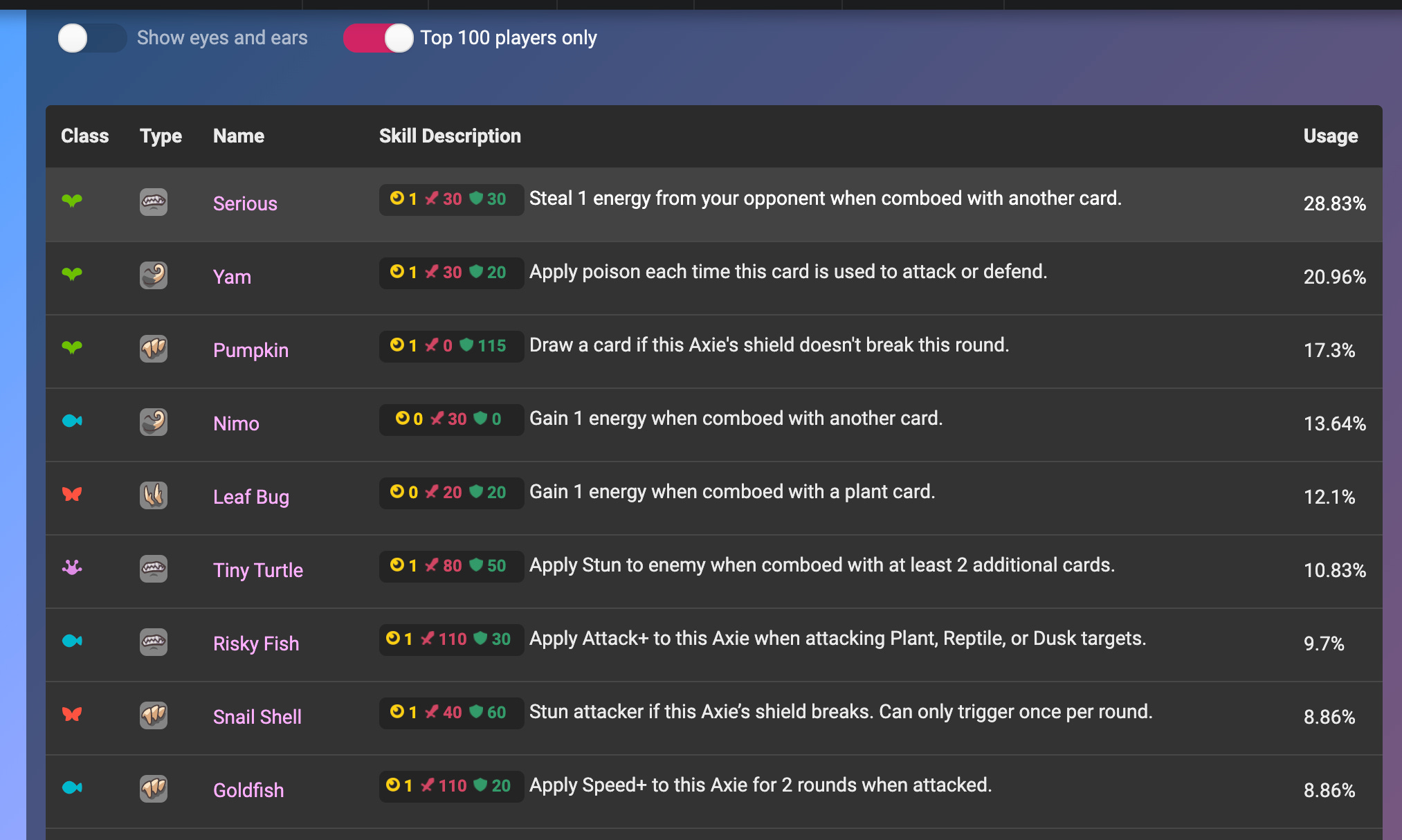Screen dimensions: 1402x840
Task: Click the horn type icon for Leaf Bug
Action: 154,495
